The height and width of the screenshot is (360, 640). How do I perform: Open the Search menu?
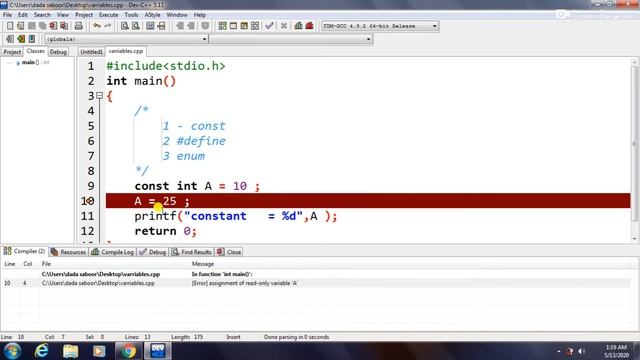[42, 15]
